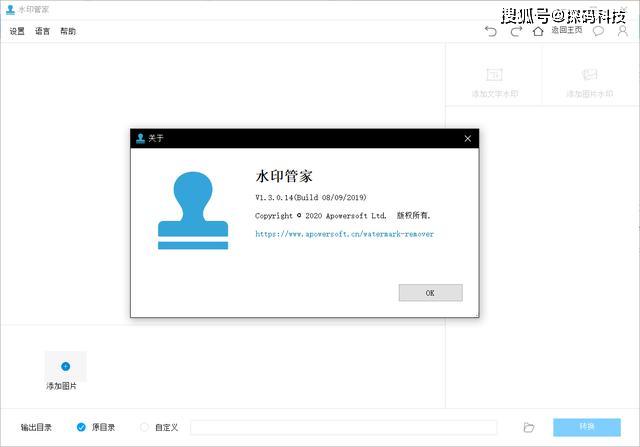Click the blue stamp logo in dialog

193,211
